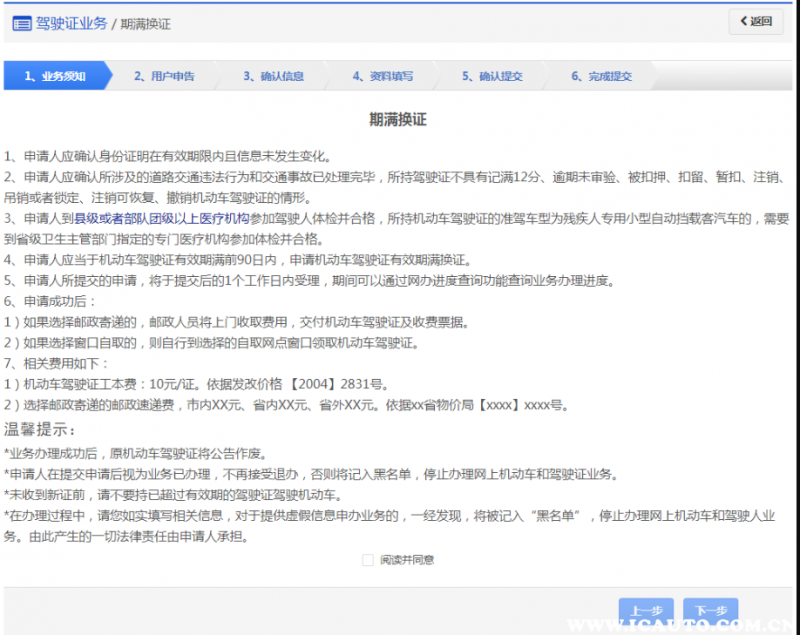This screenshot has height=635, width=800.
Task: Click the 期满换证 breadcrumb text
Action: 145,24
